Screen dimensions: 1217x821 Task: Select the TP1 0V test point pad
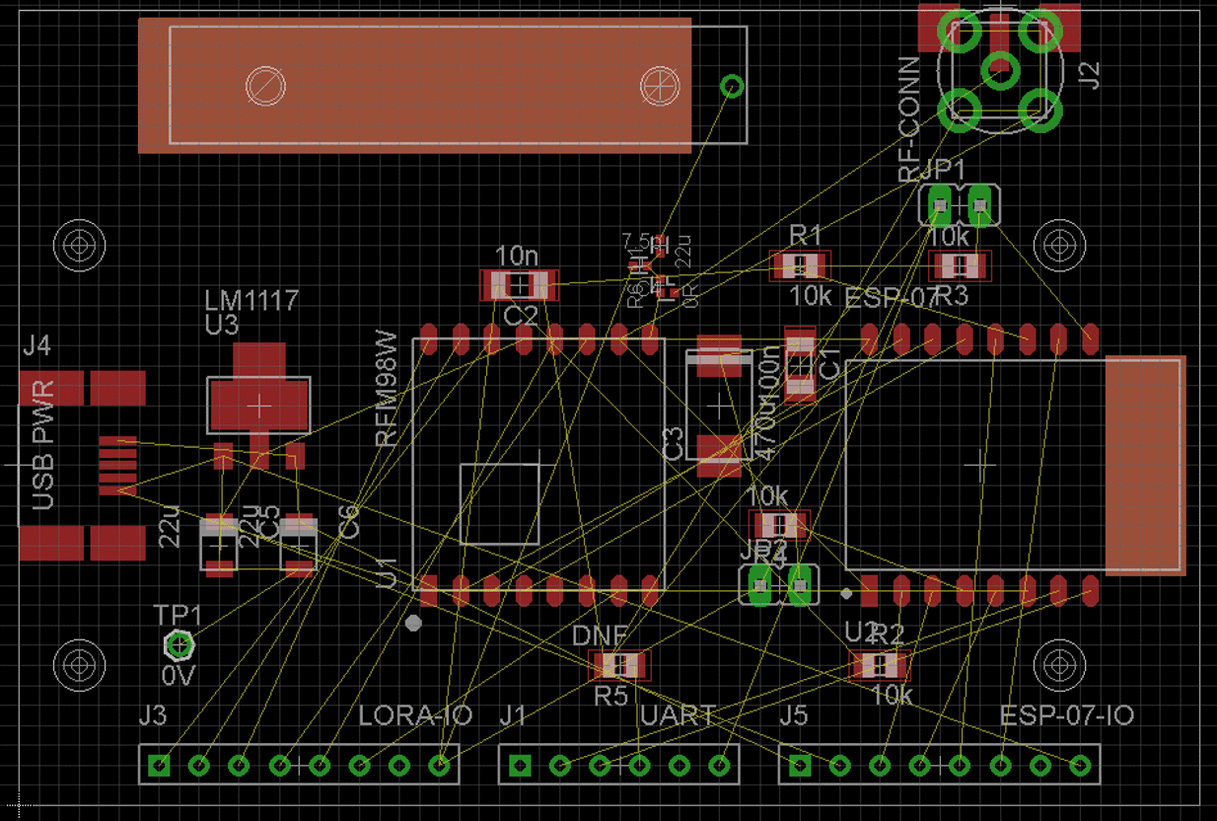pos(178,646)
